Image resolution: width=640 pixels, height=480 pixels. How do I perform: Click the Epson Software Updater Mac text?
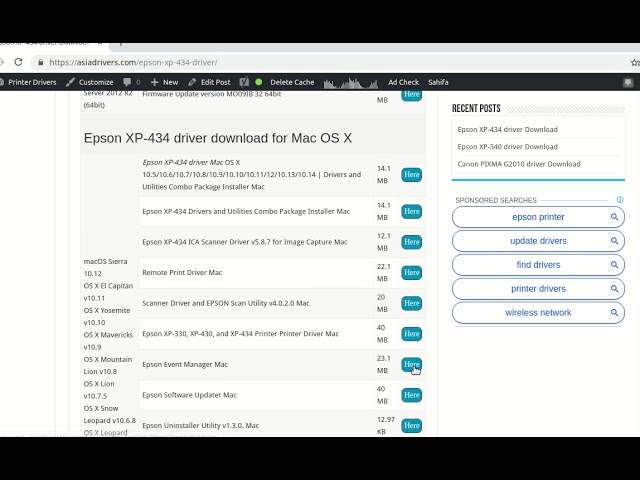189,395
